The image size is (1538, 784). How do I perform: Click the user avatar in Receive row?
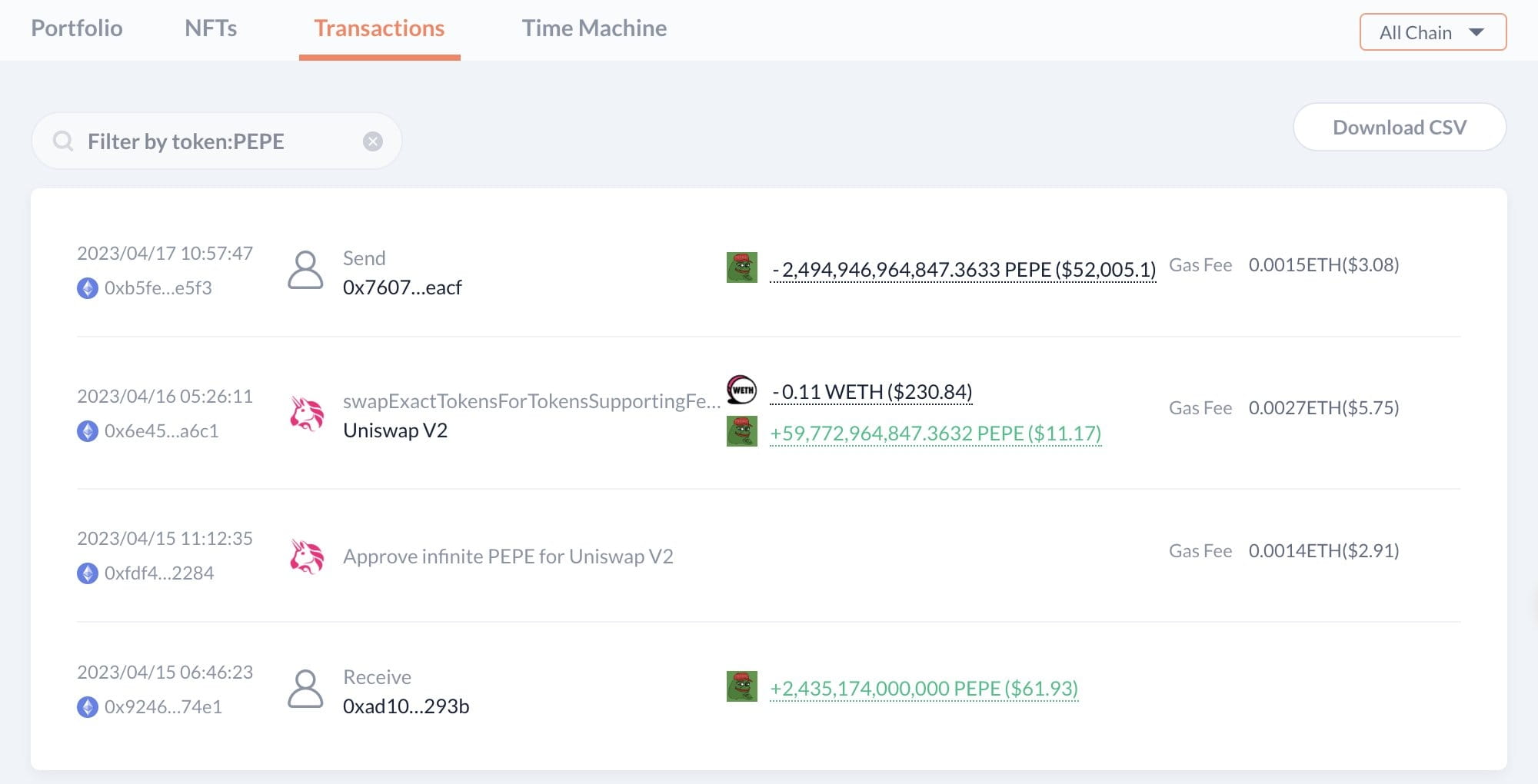coord(305,689)
